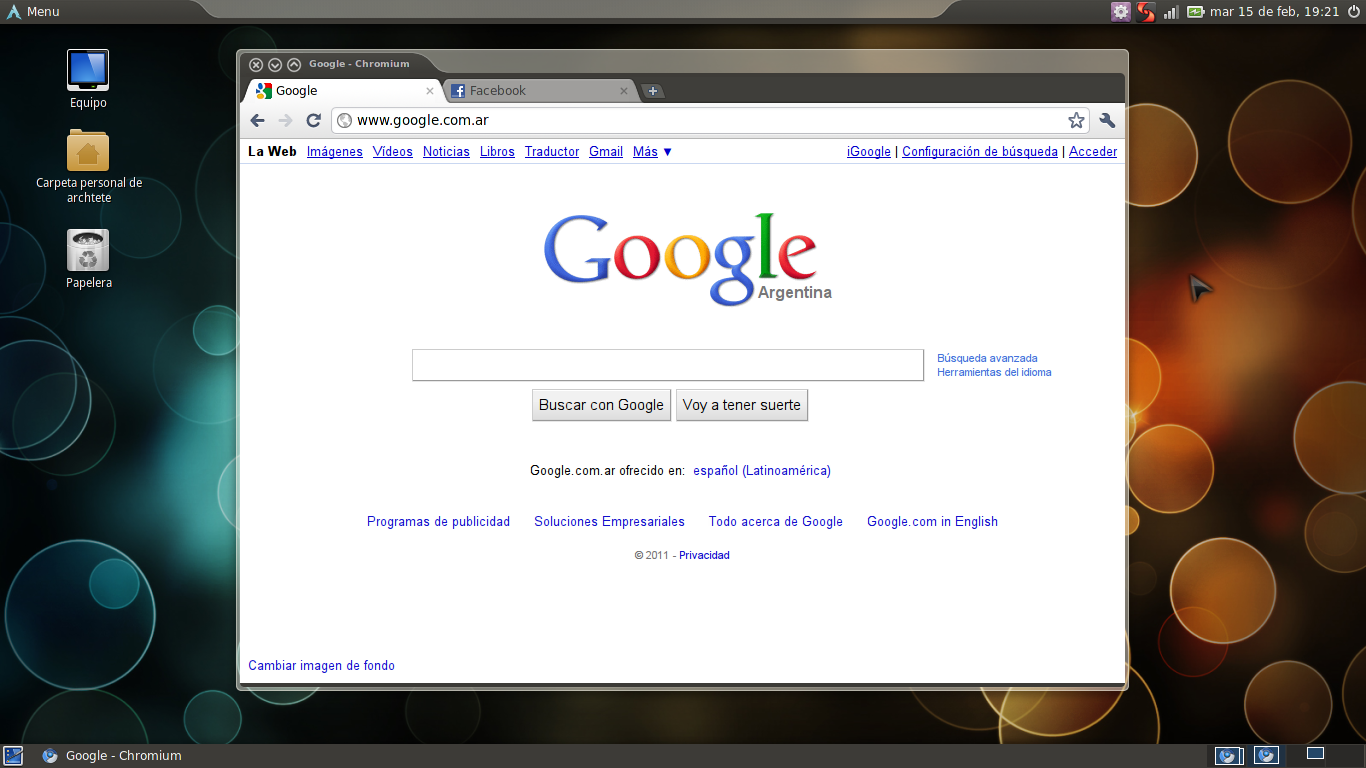
Task: Click the power shutdown icon
Action: click(x=1354, y=12)
